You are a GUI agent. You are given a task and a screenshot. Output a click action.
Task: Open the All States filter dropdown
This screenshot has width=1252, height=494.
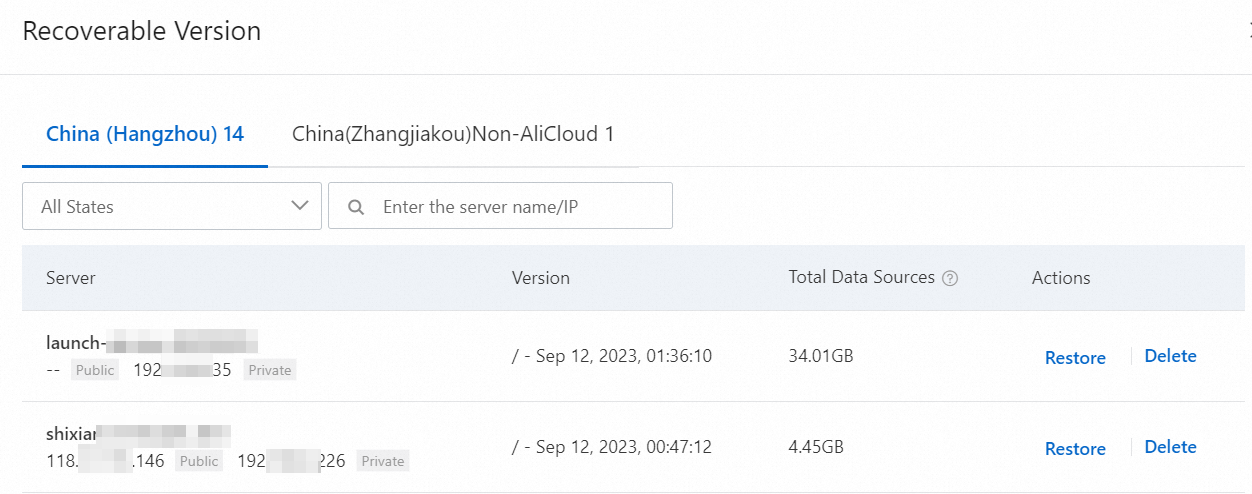point(172,206)
